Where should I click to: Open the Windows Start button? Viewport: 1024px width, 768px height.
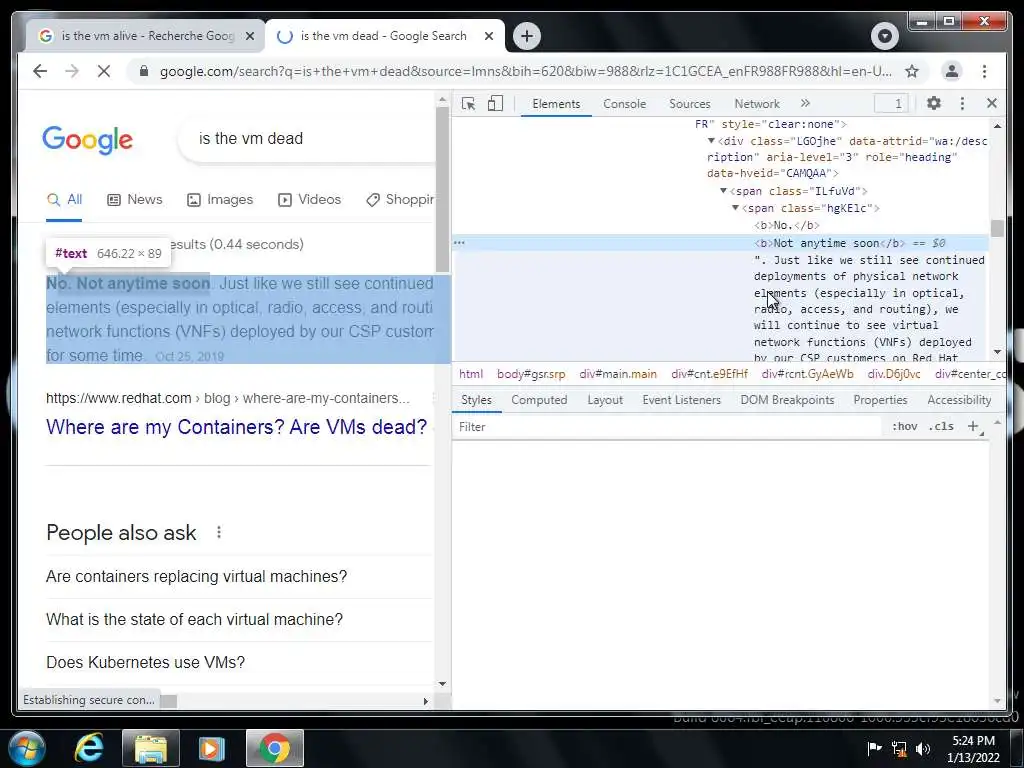click(x=26, y=748)
